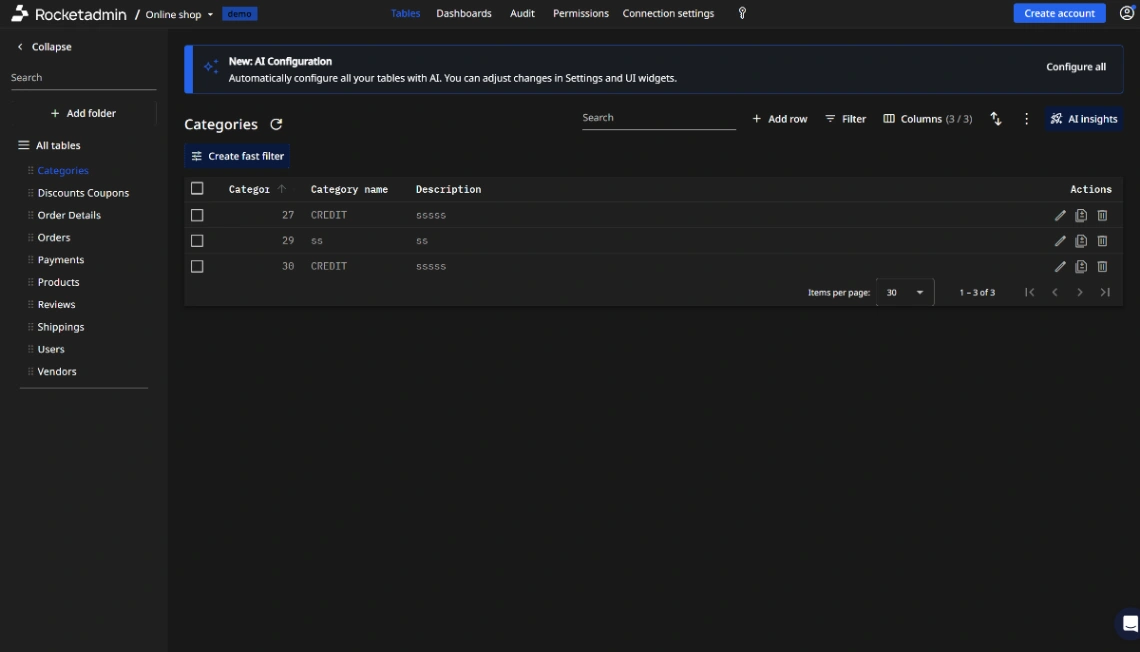Jump to last page with the pagination control

click(1106, 291)
